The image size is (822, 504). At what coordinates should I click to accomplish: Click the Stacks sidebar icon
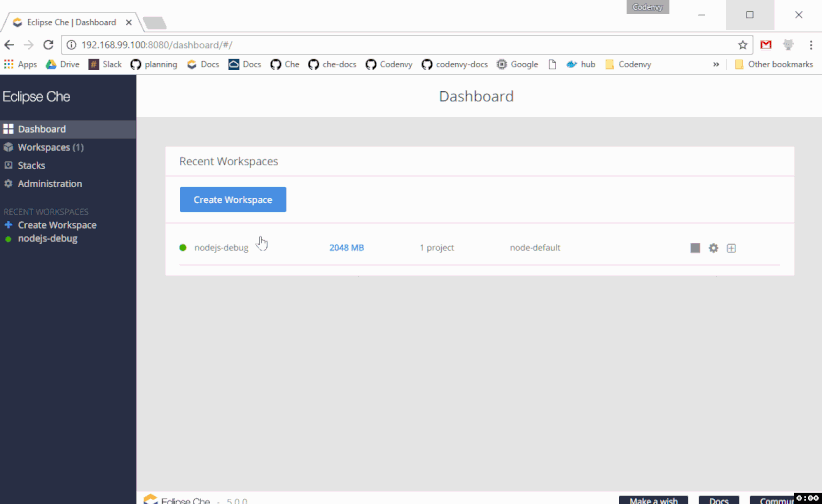coord(8,166)
